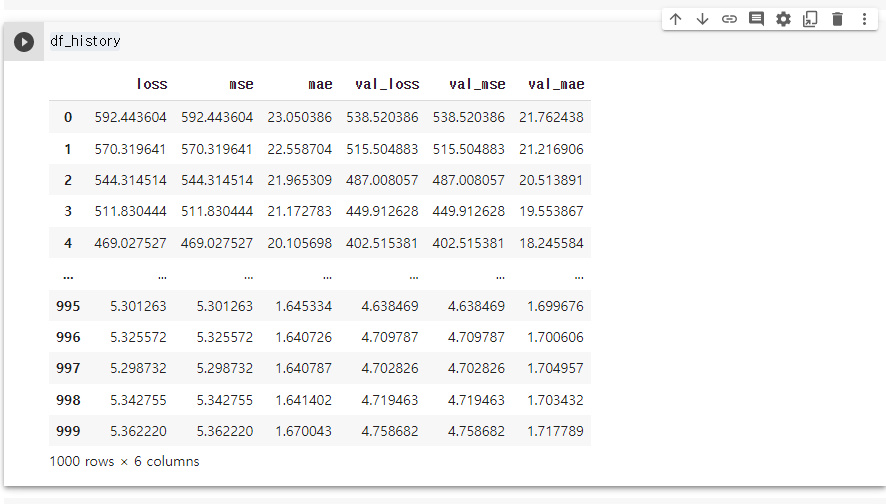Click row index 3
Viewport: 886px width, 504px height.
coord(68,211)
